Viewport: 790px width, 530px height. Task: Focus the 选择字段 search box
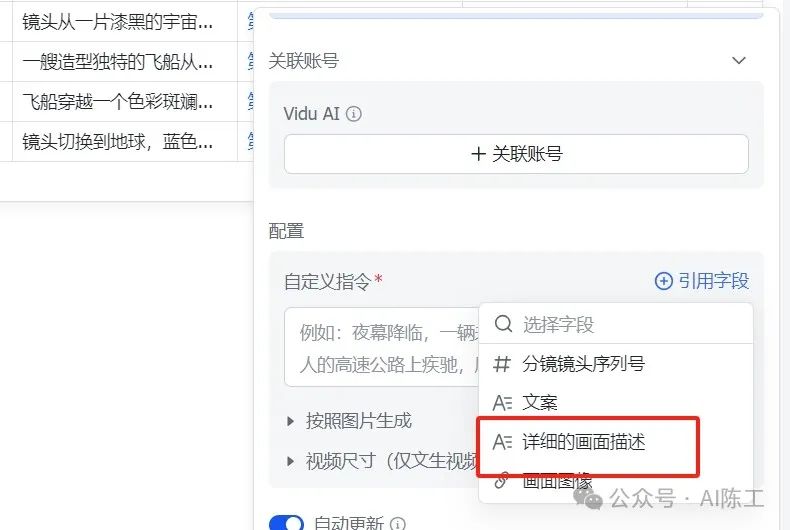pyautogui.click(x=616, y=324)
